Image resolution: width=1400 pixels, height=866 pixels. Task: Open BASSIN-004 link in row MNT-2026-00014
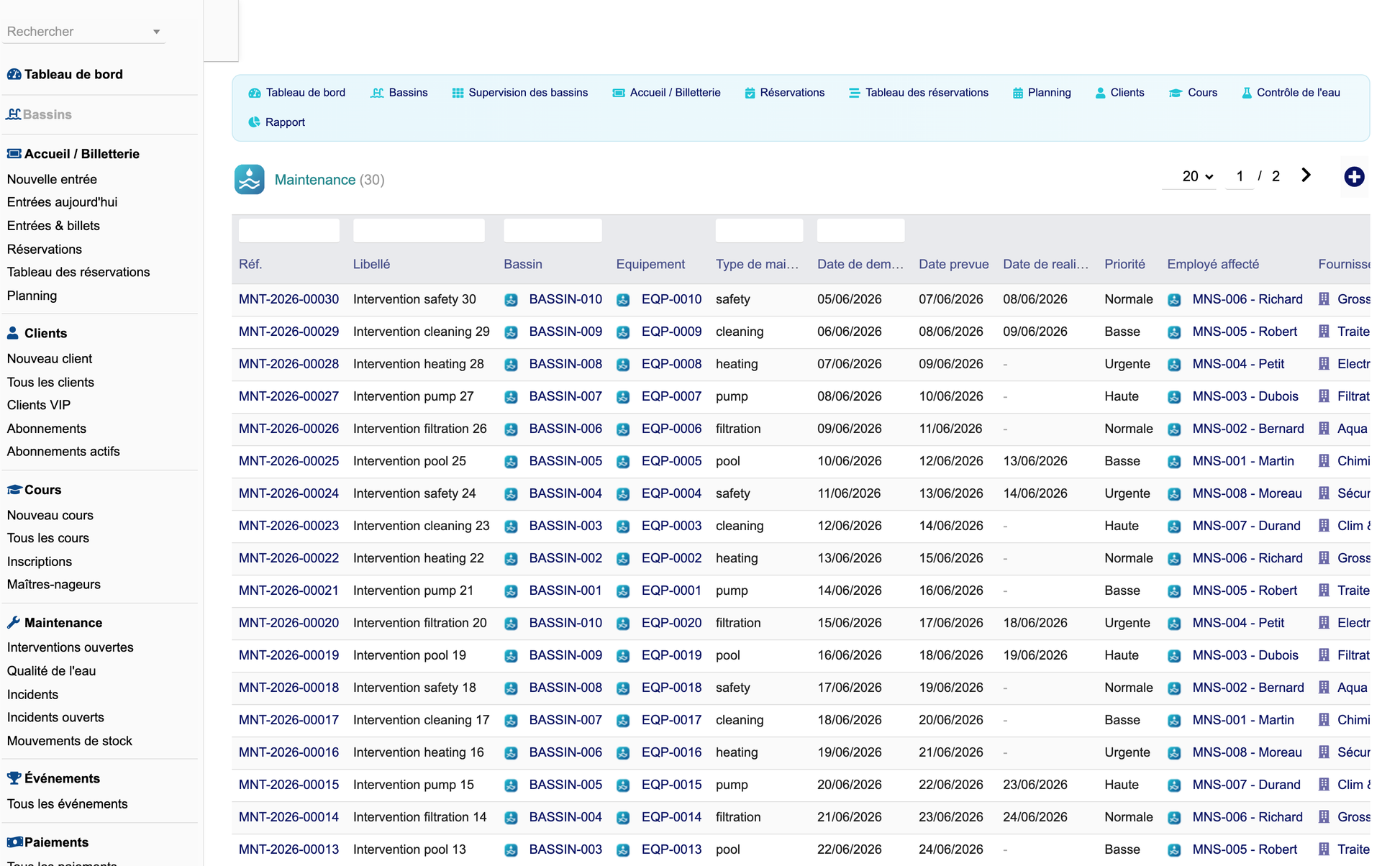click(x=565, y=817)
